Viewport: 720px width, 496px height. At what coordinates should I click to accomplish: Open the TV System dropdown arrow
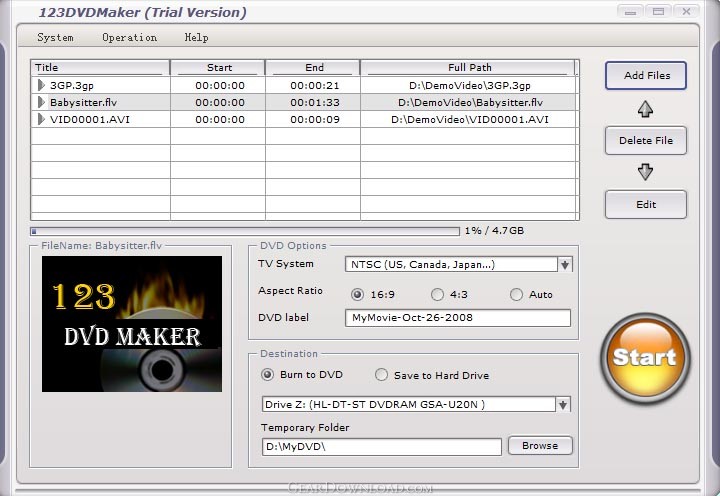pyautogui.click(x=565, y=265)
